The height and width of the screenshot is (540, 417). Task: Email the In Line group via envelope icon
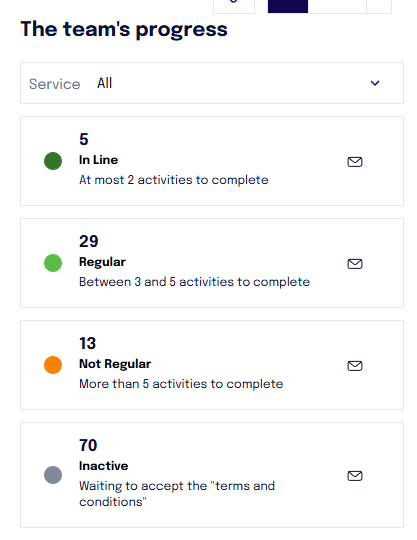click(355, 162)
